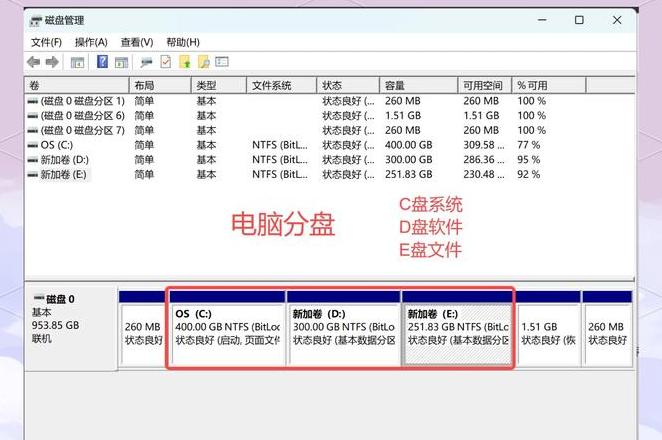Screen dimensions: 662x440
Task: Select the 1.51 GB recovery partition block
Action: coord(548,329)
